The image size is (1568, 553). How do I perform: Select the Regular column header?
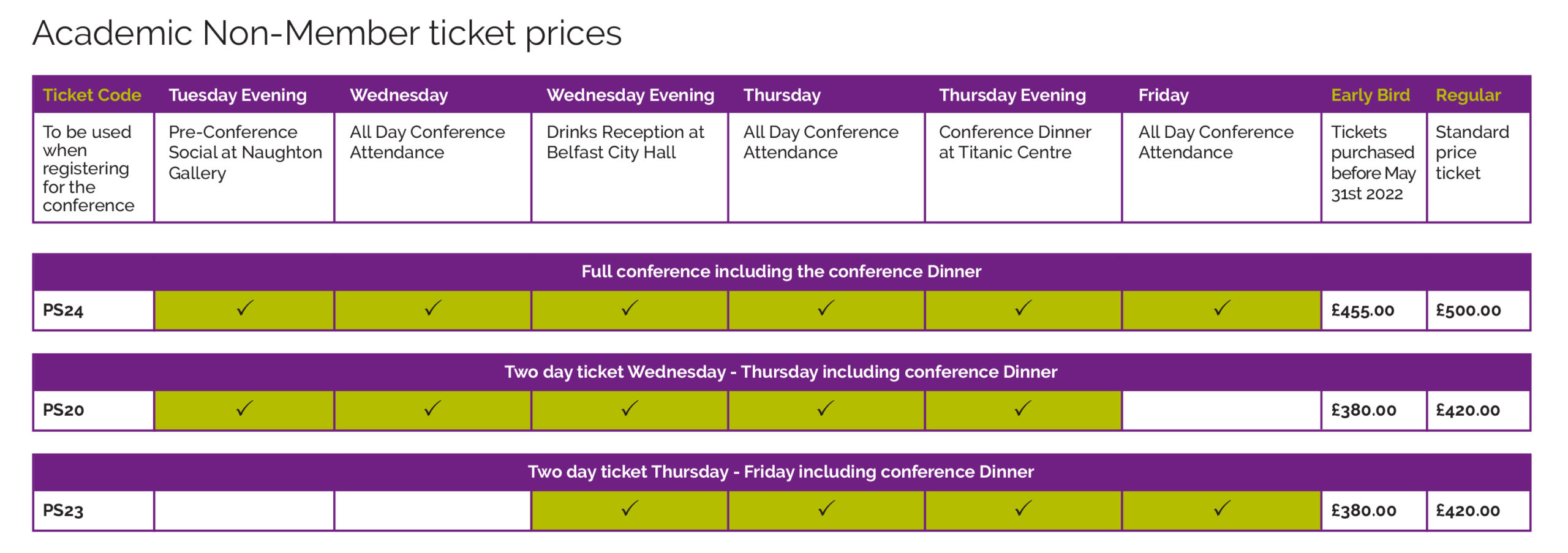pos(1468,96)
